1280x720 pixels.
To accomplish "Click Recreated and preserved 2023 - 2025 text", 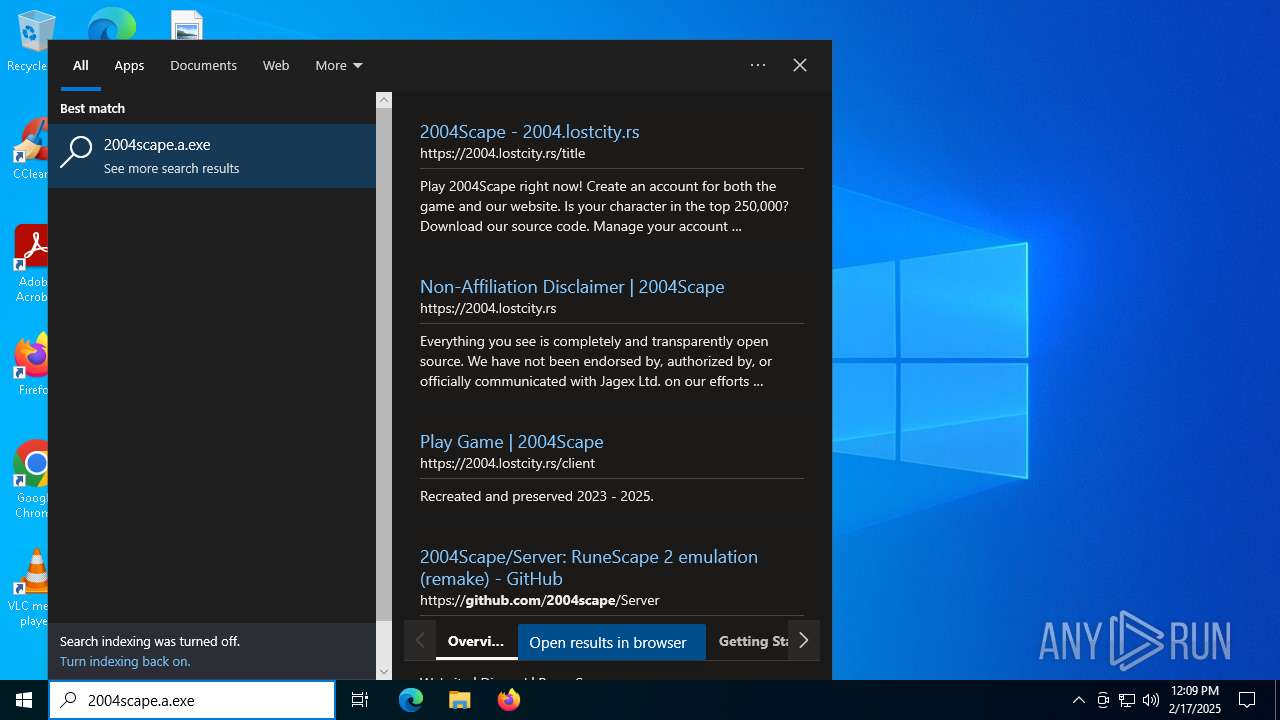I will click(537, 496).
